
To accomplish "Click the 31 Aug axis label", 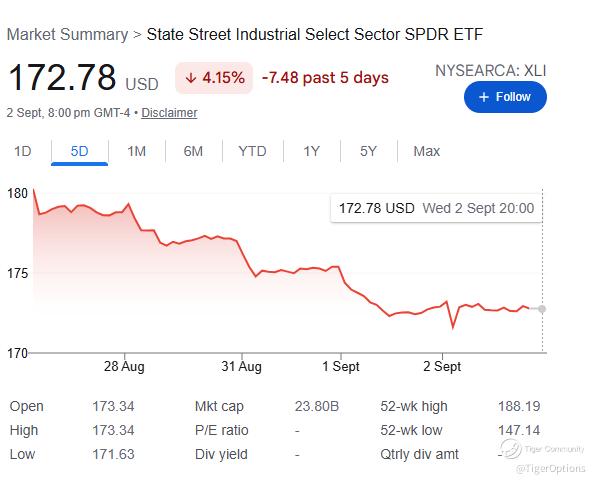I will click(241, 367).
